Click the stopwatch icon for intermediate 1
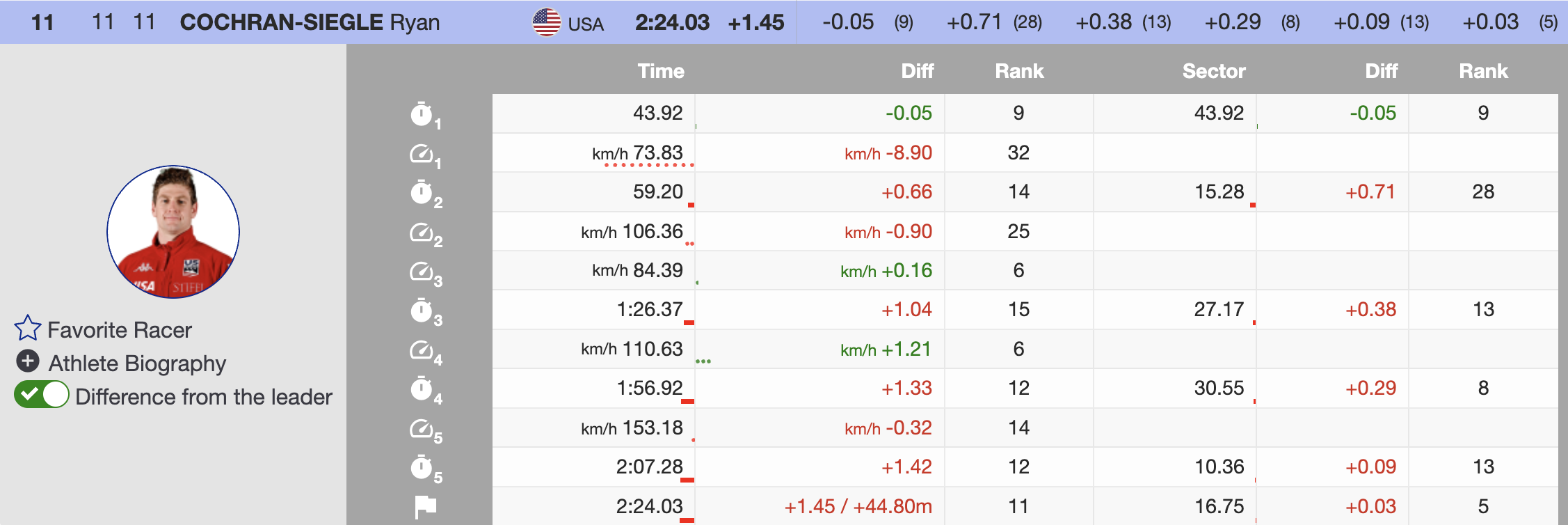Screen dimensions: 1568x525 click(422, 113)
